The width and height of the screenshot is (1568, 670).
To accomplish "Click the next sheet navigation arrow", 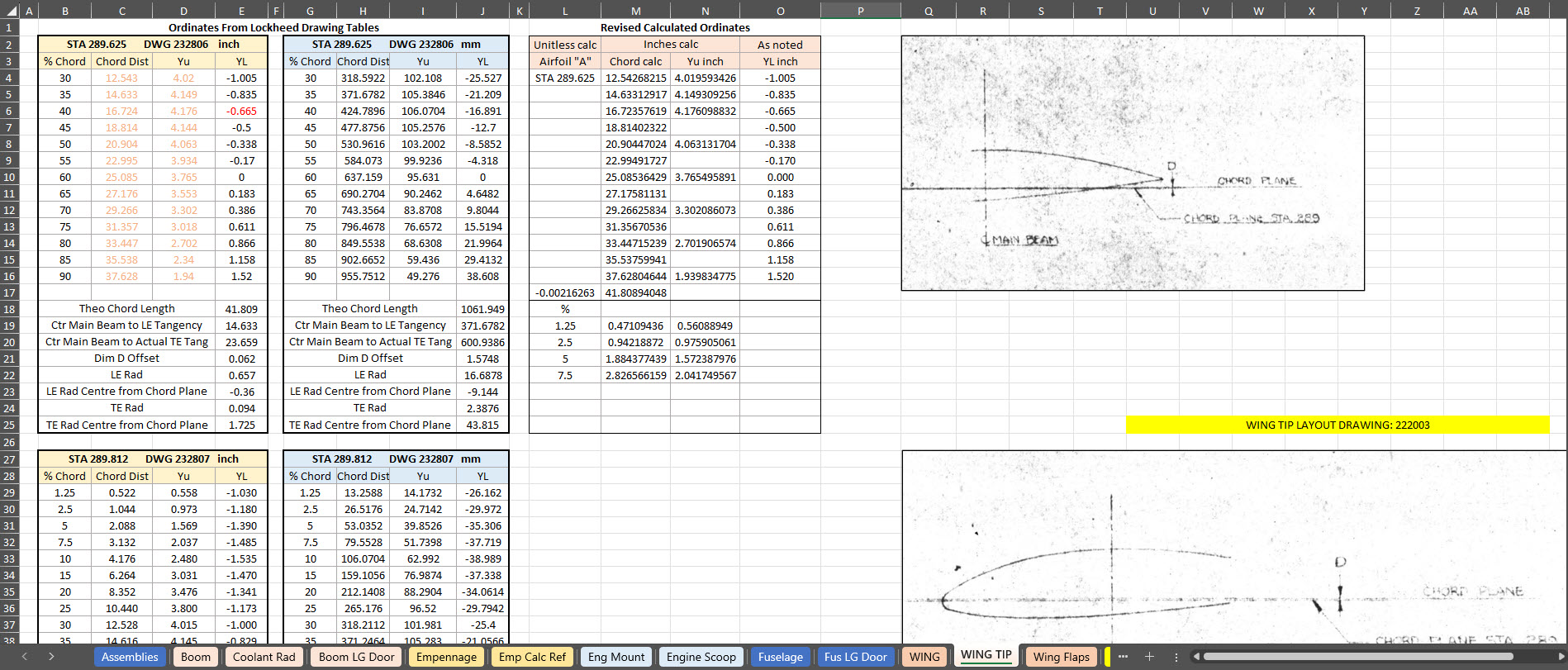I will click(51, 657).
